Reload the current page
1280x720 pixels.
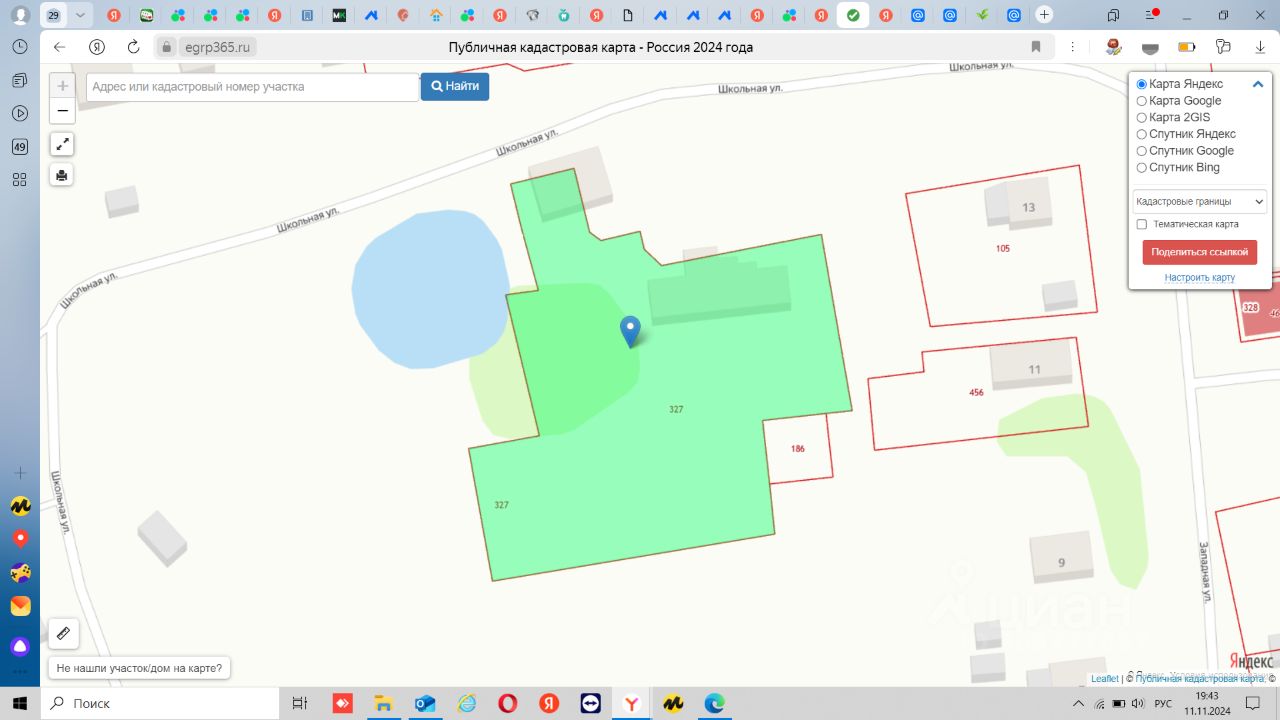coord(134,47)
